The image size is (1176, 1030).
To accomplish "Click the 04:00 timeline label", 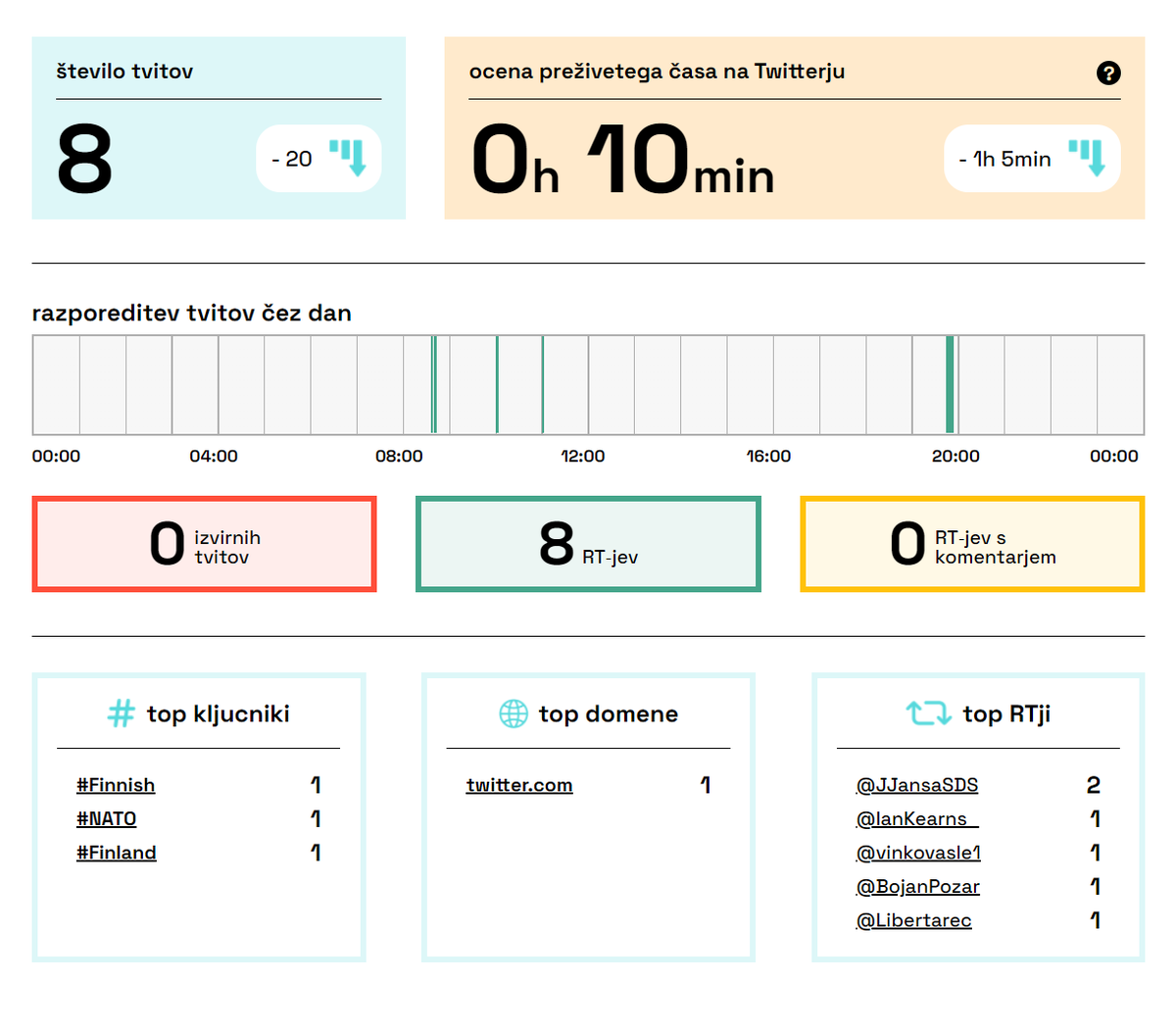I will (x=214, y=456).
